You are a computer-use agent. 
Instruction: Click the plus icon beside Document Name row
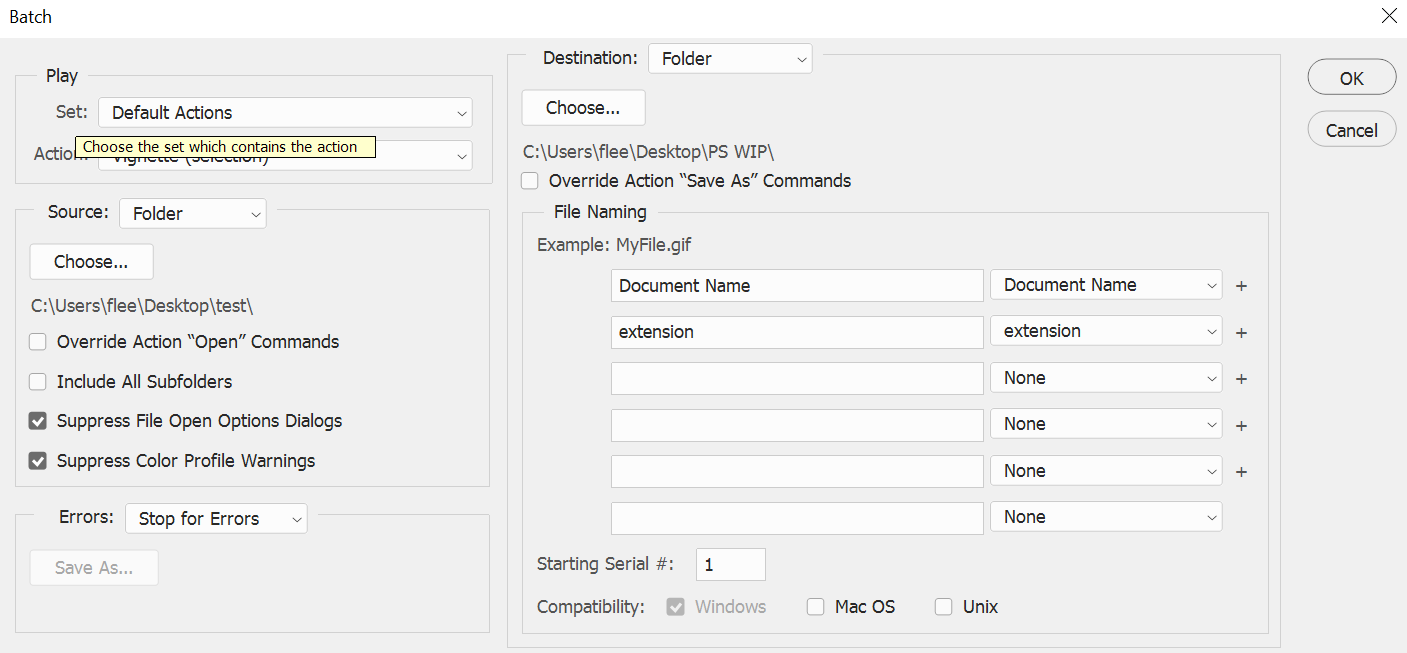click(x=1241, y=286)
